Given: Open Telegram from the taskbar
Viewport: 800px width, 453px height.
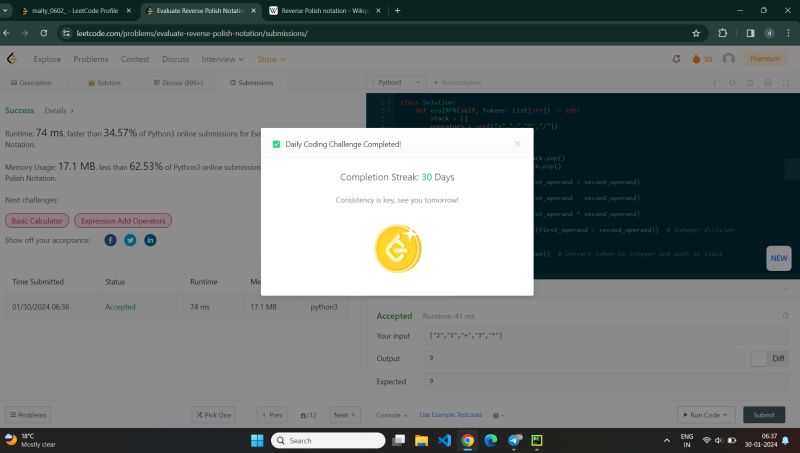Looking at the screenshot, I should [515, 440].
